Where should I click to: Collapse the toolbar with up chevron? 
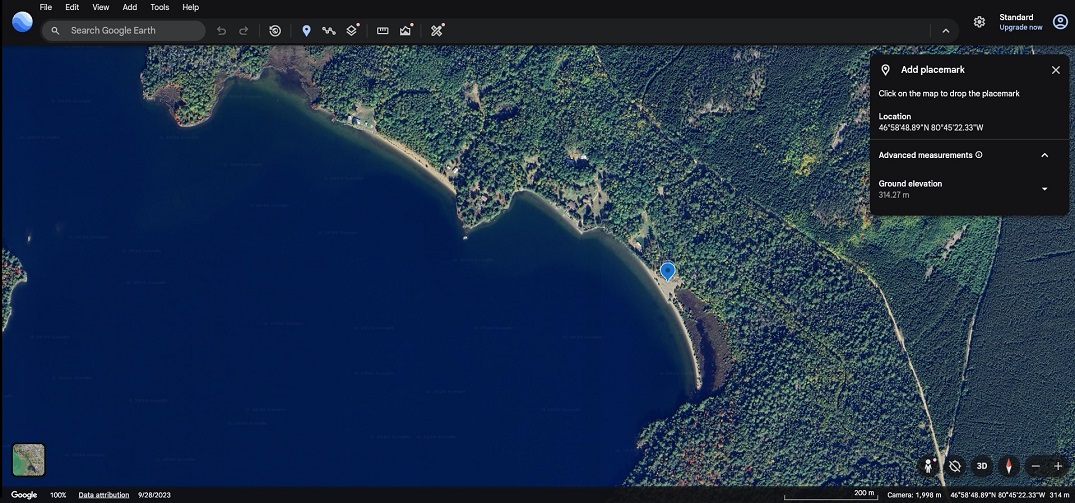[x=945, y=31]
